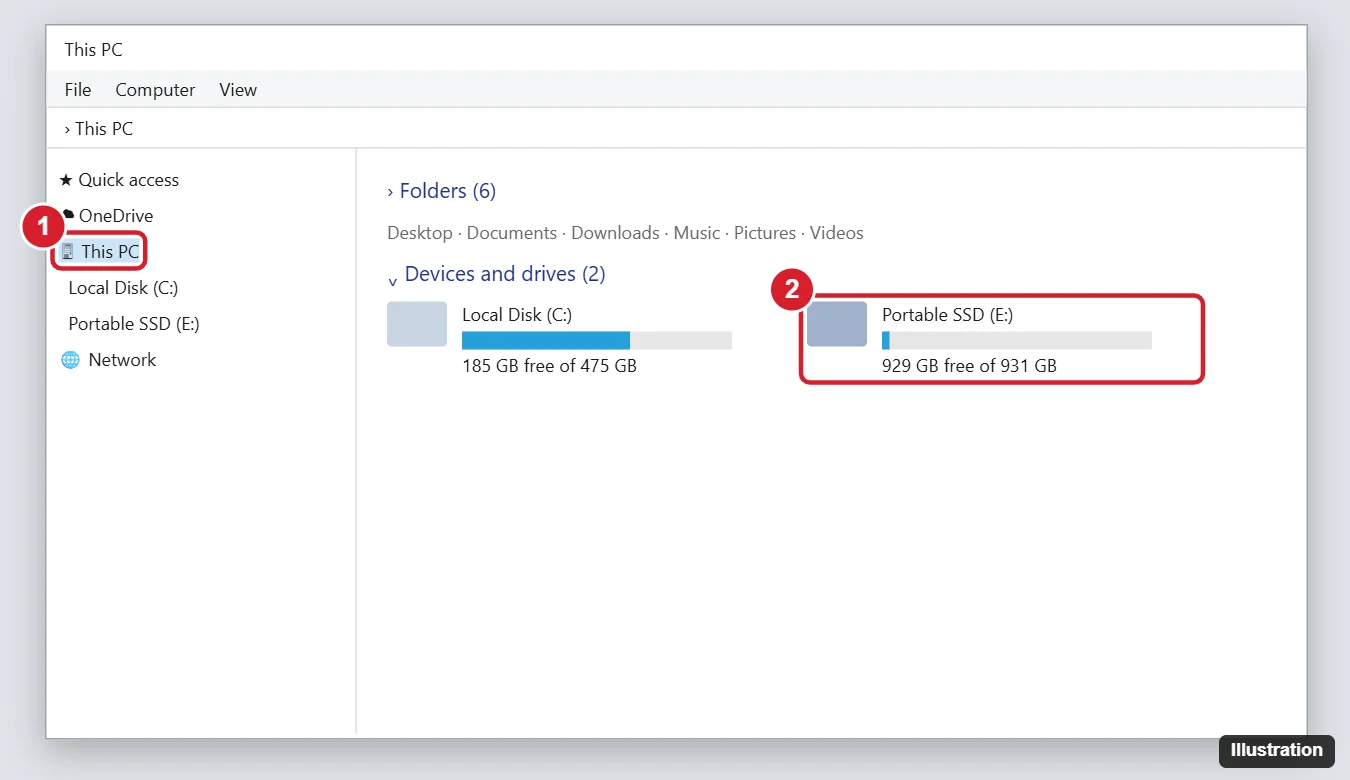Expand the Folders (6) section chevron
This screenshot has width=1350, height=780.
click(x=390, y=192)
